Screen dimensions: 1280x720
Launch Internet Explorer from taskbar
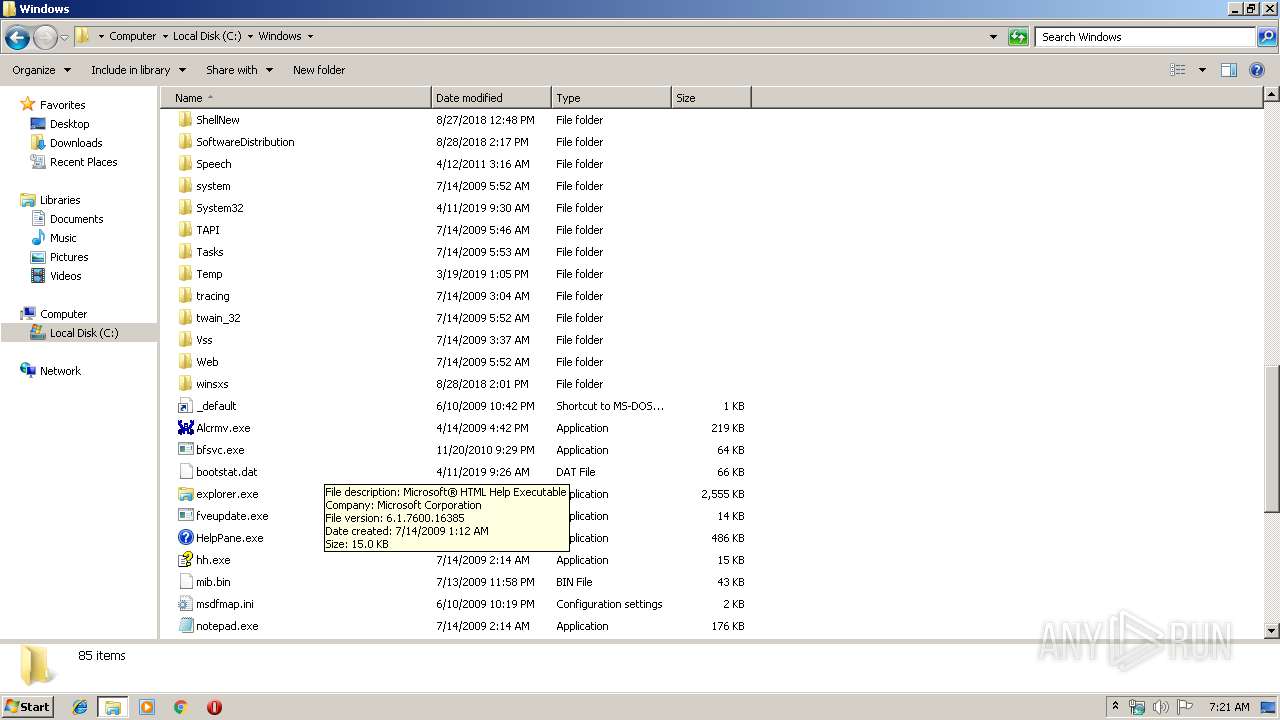click(x=80, y=707)
